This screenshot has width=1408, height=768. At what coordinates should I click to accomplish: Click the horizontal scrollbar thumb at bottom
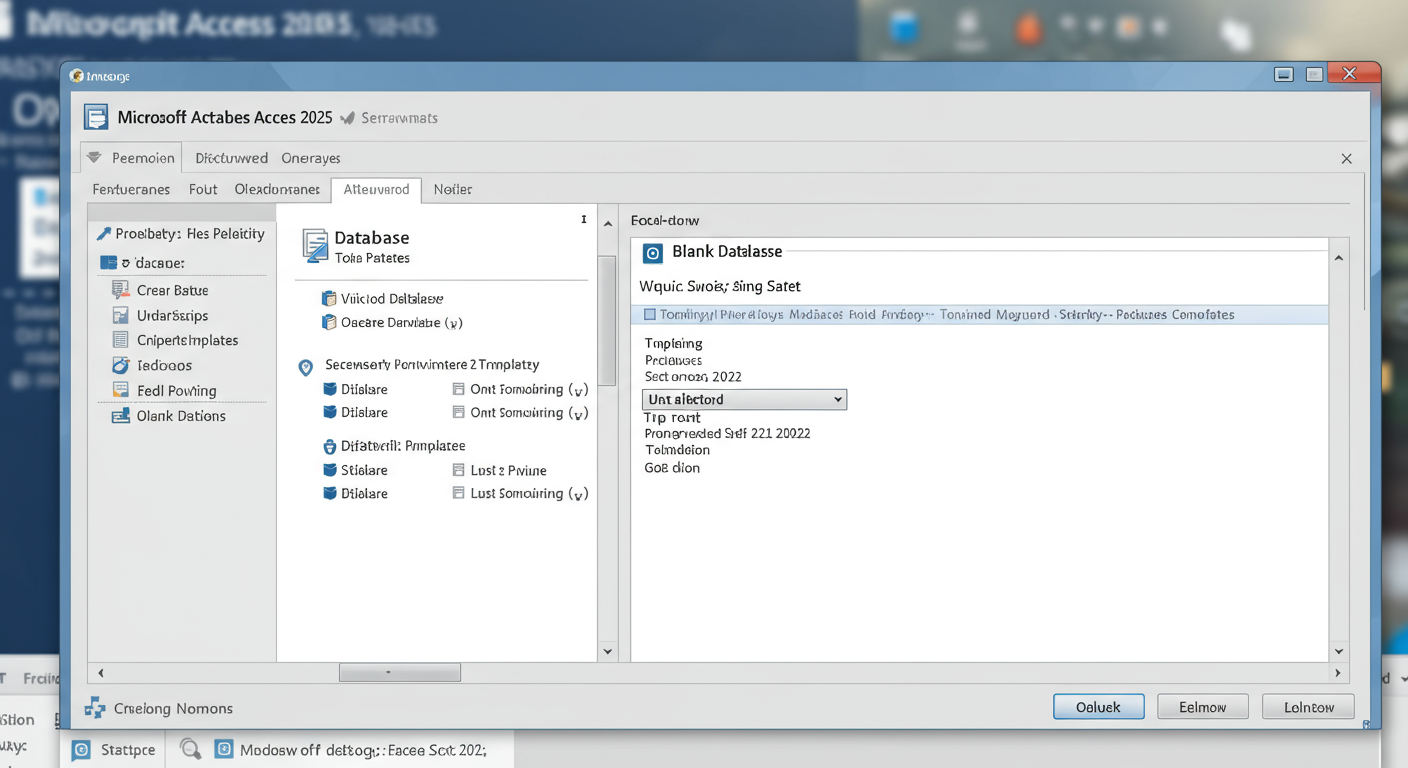(x=399, y=673)
